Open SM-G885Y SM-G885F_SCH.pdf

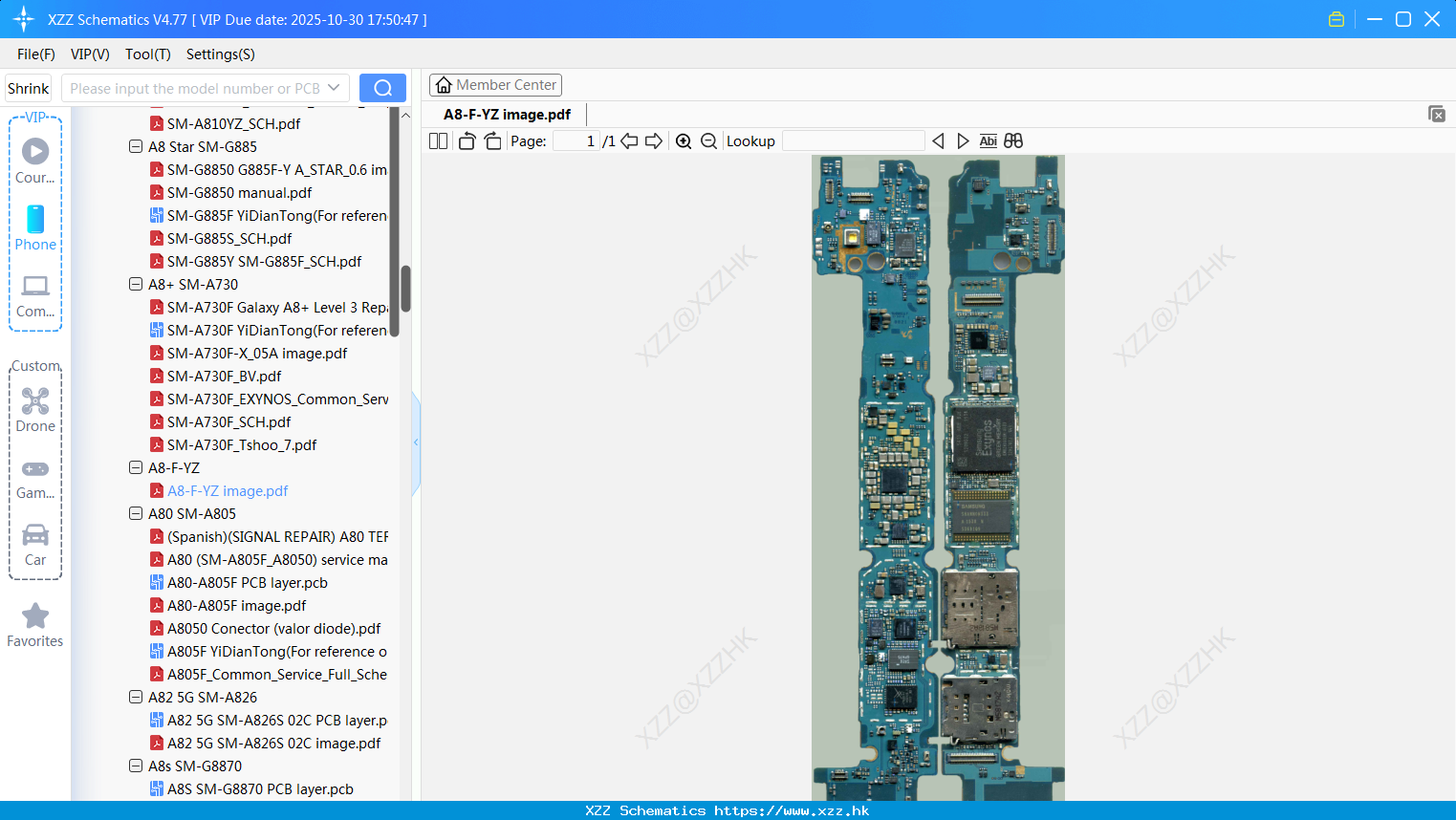[x=264, y=261]
